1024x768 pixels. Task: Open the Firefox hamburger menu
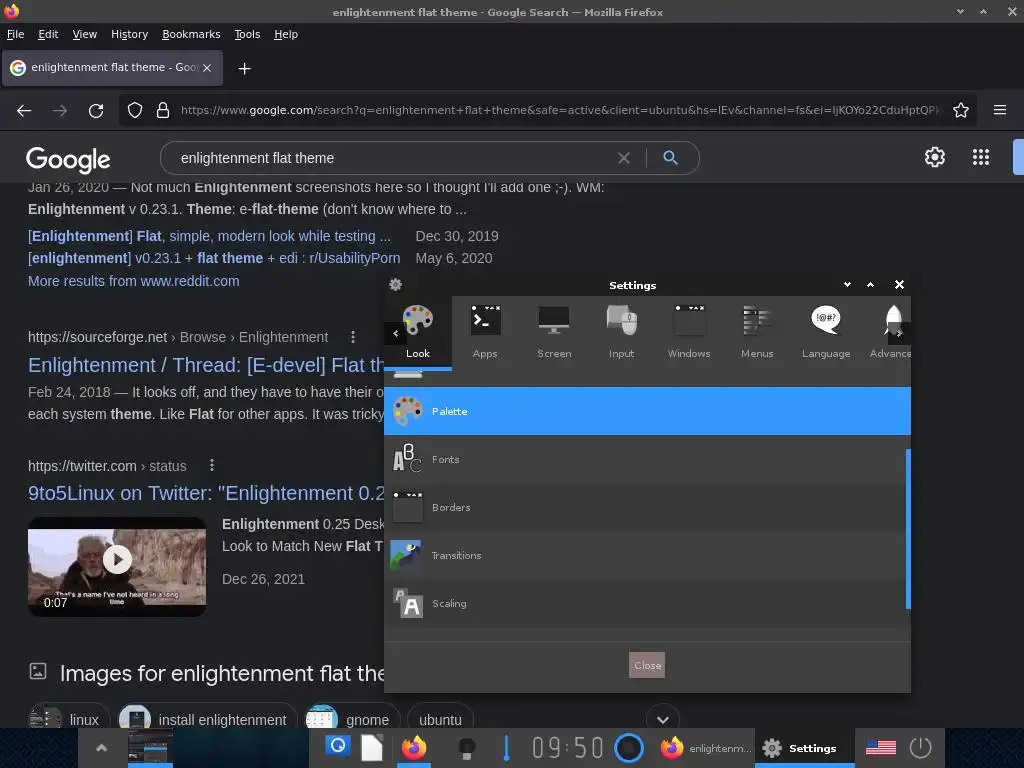coord(1000,110)
